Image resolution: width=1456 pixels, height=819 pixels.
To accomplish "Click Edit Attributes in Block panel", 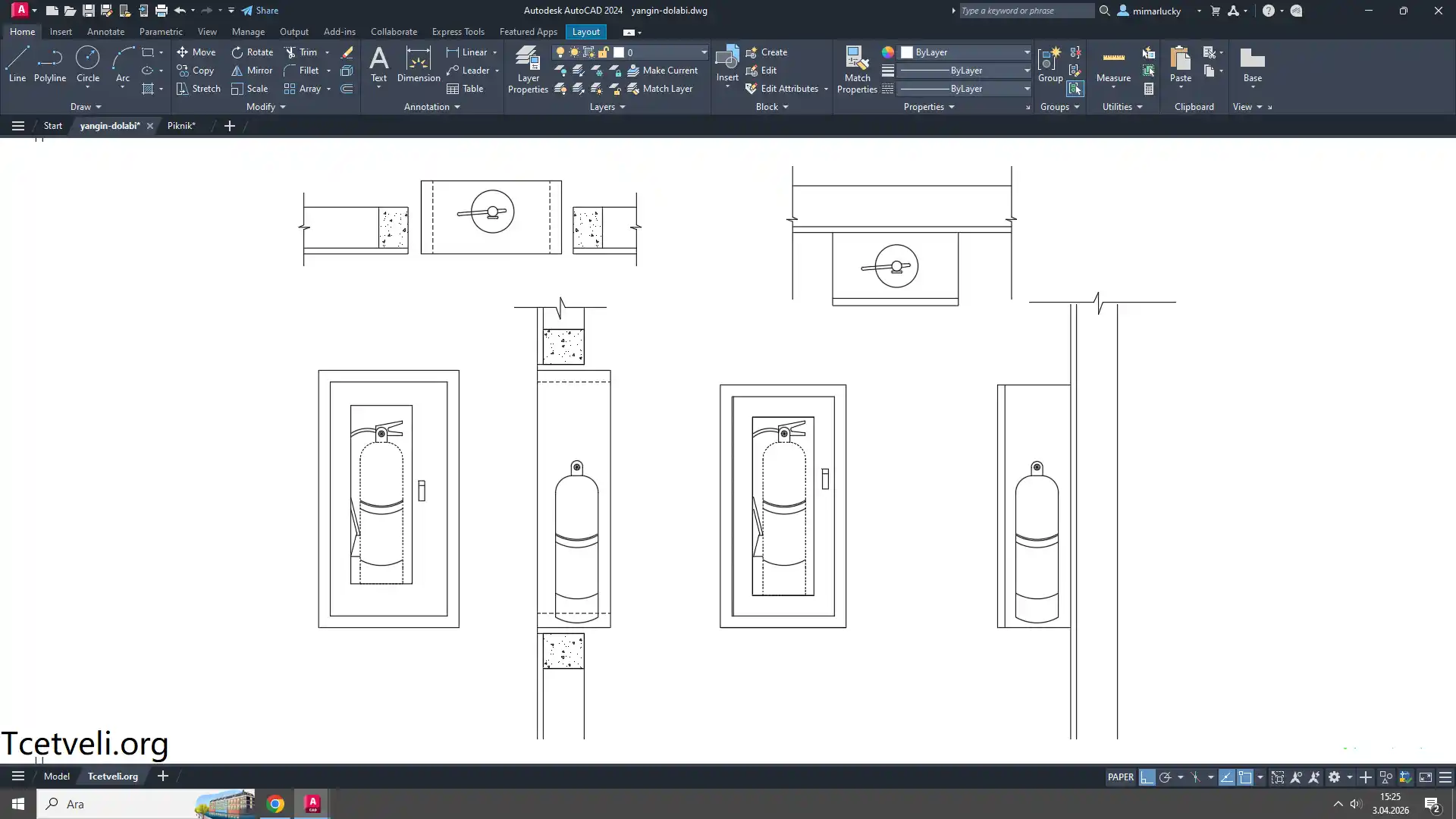I will pyautogui.click(x=789, y=89).
